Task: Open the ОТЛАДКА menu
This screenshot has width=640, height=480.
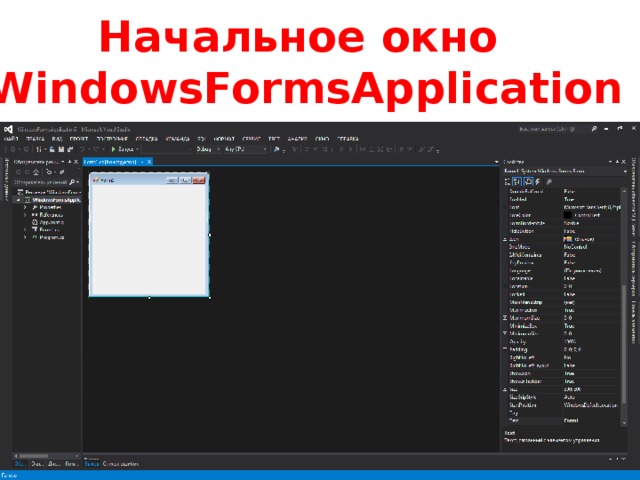Action: pyautogui.click(x=147, y=139)
